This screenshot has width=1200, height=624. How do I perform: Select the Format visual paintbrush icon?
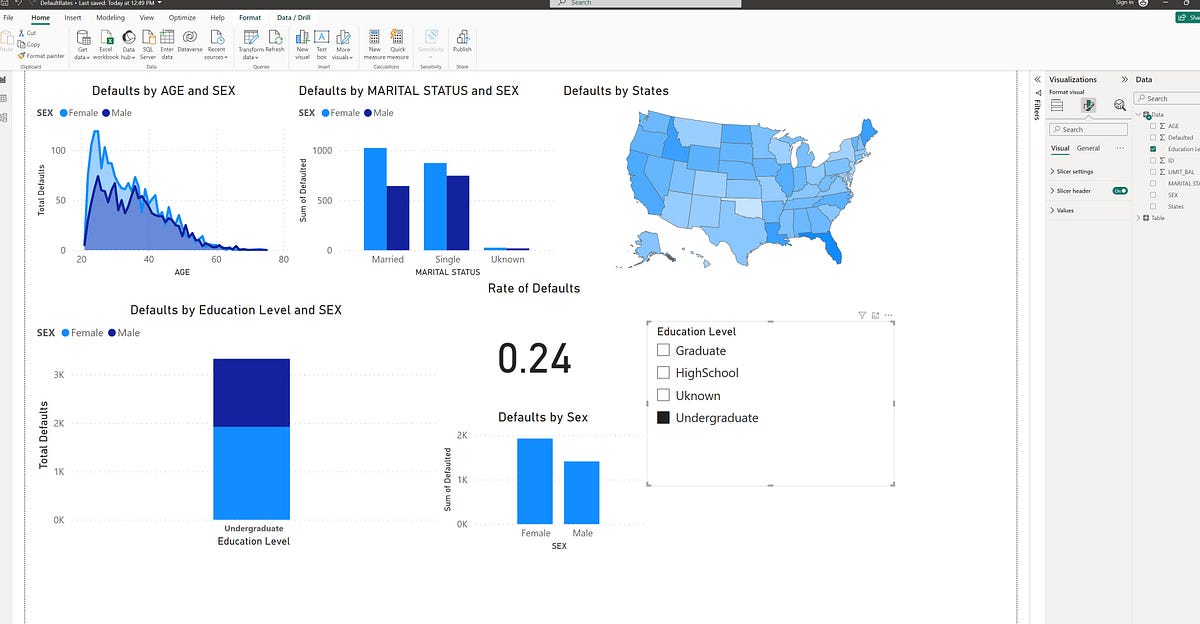click(x=1088, y=105)
